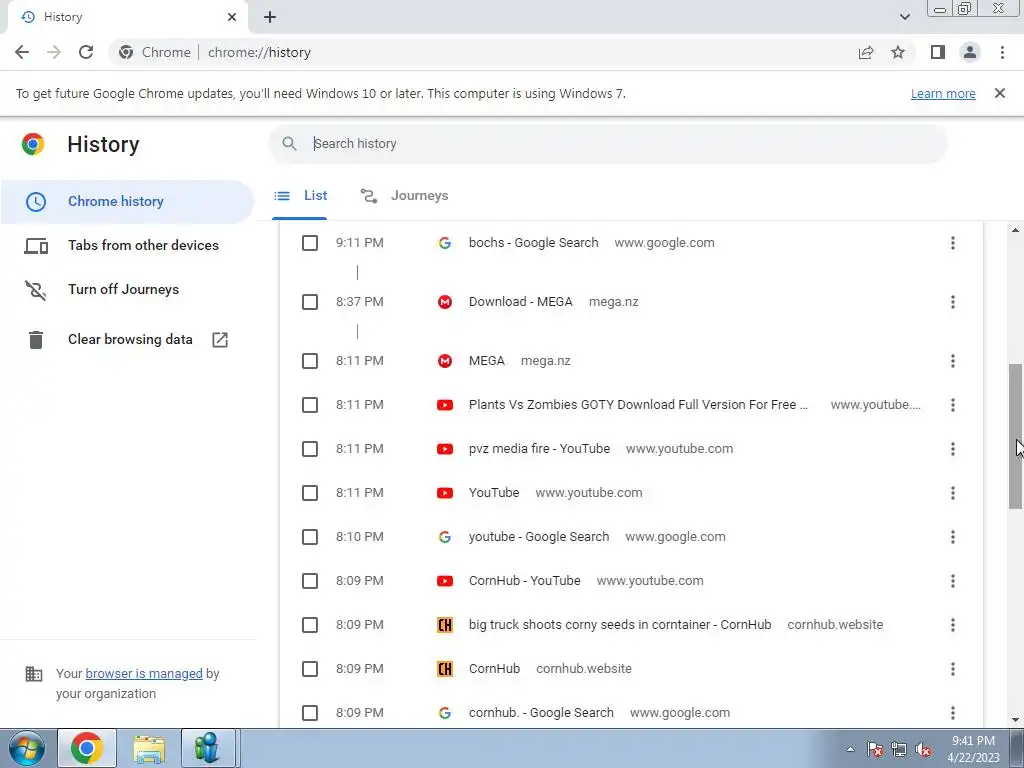Check the pvz media fire entry
The width and height of the screenshot is (1024, 768).
(310, 449)
